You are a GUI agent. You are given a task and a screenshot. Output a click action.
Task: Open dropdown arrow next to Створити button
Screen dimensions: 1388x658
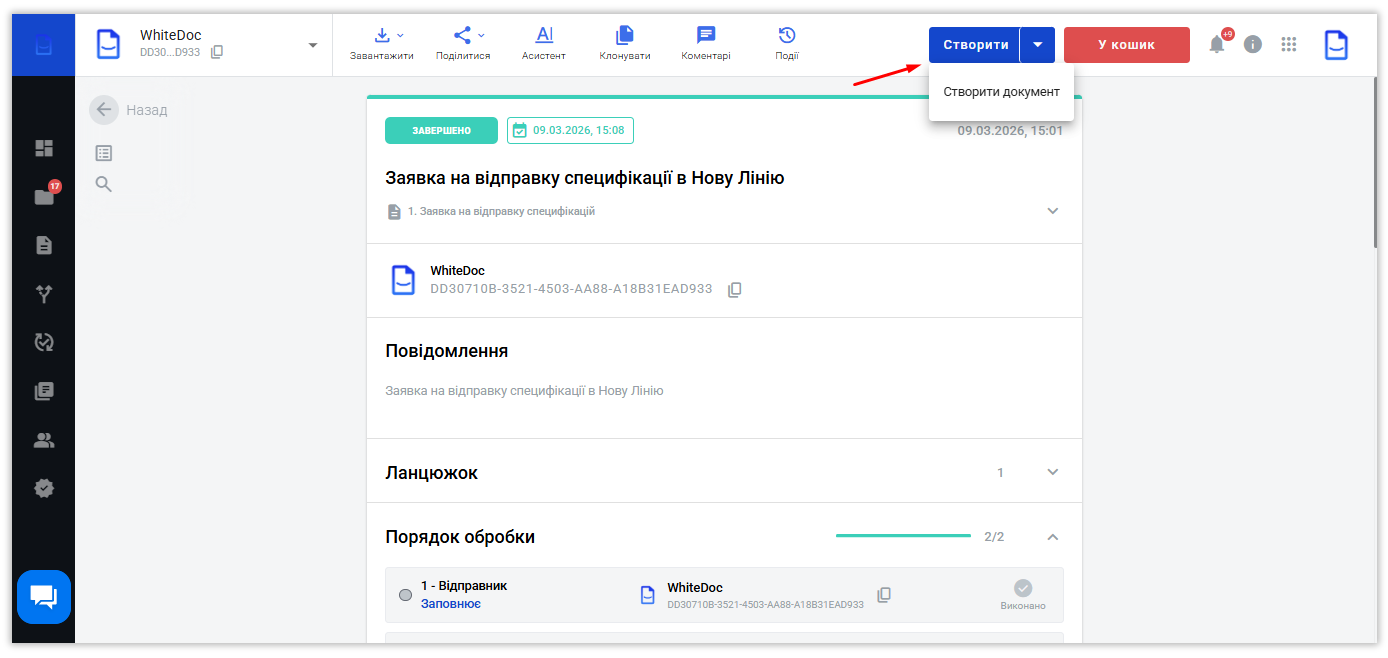(x=1037, y=45)
